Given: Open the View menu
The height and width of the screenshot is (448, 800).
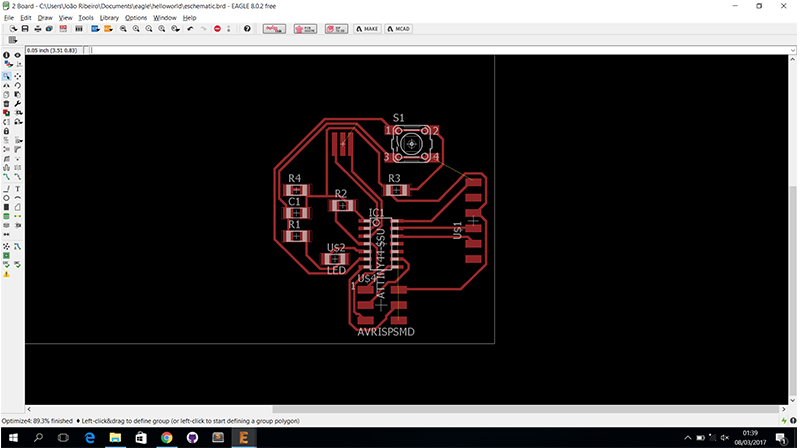Looking at the screenshot, I should 65,17.
